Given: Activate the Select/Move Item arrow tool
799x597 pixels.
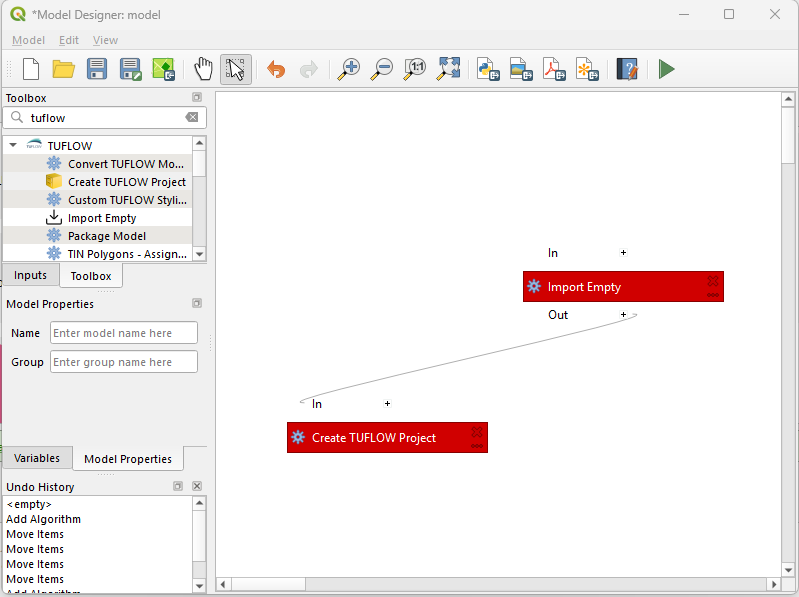Looking at the screenshot, I should [236, 69].
